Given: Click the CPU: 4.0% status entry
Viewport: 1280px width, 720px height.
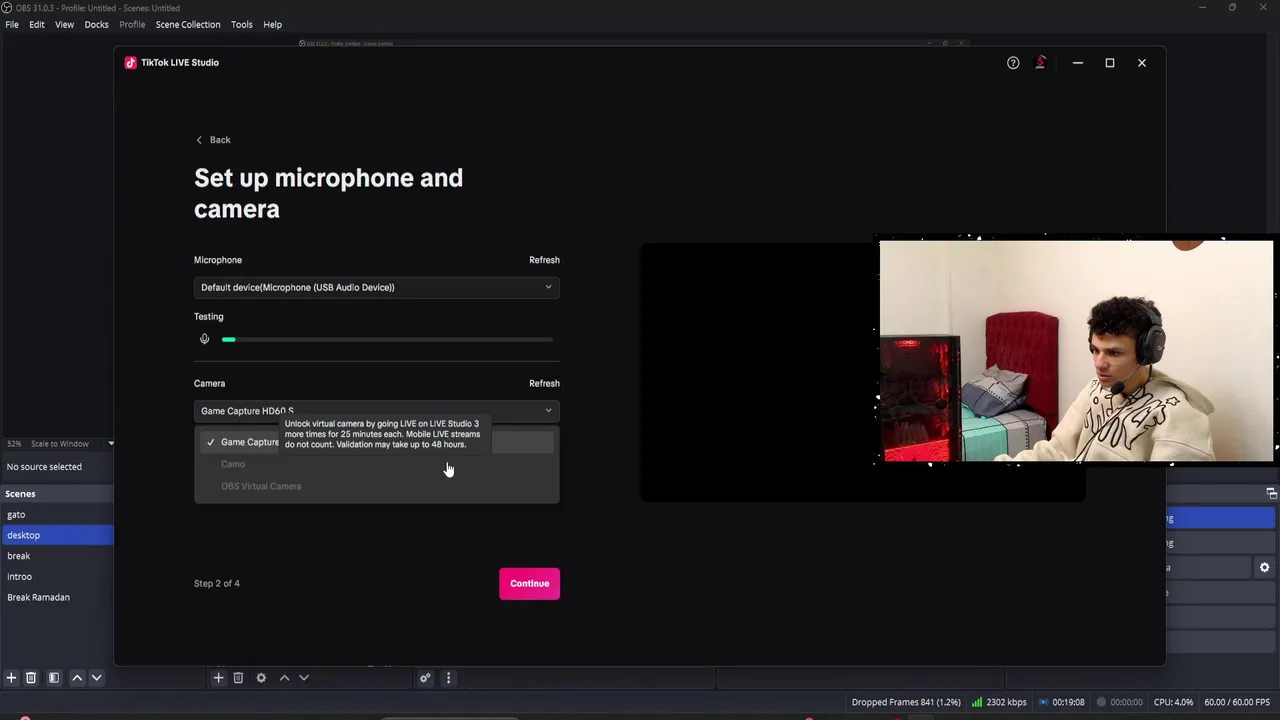Looking at the screenshot, I should coord(1173,702).
